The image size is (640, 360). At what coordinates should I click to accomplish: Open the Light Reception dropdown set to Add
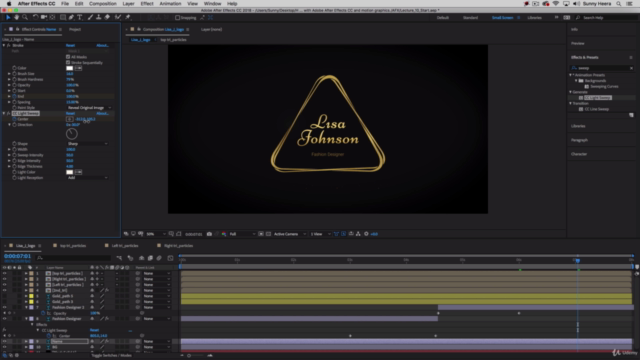point(87,178)
